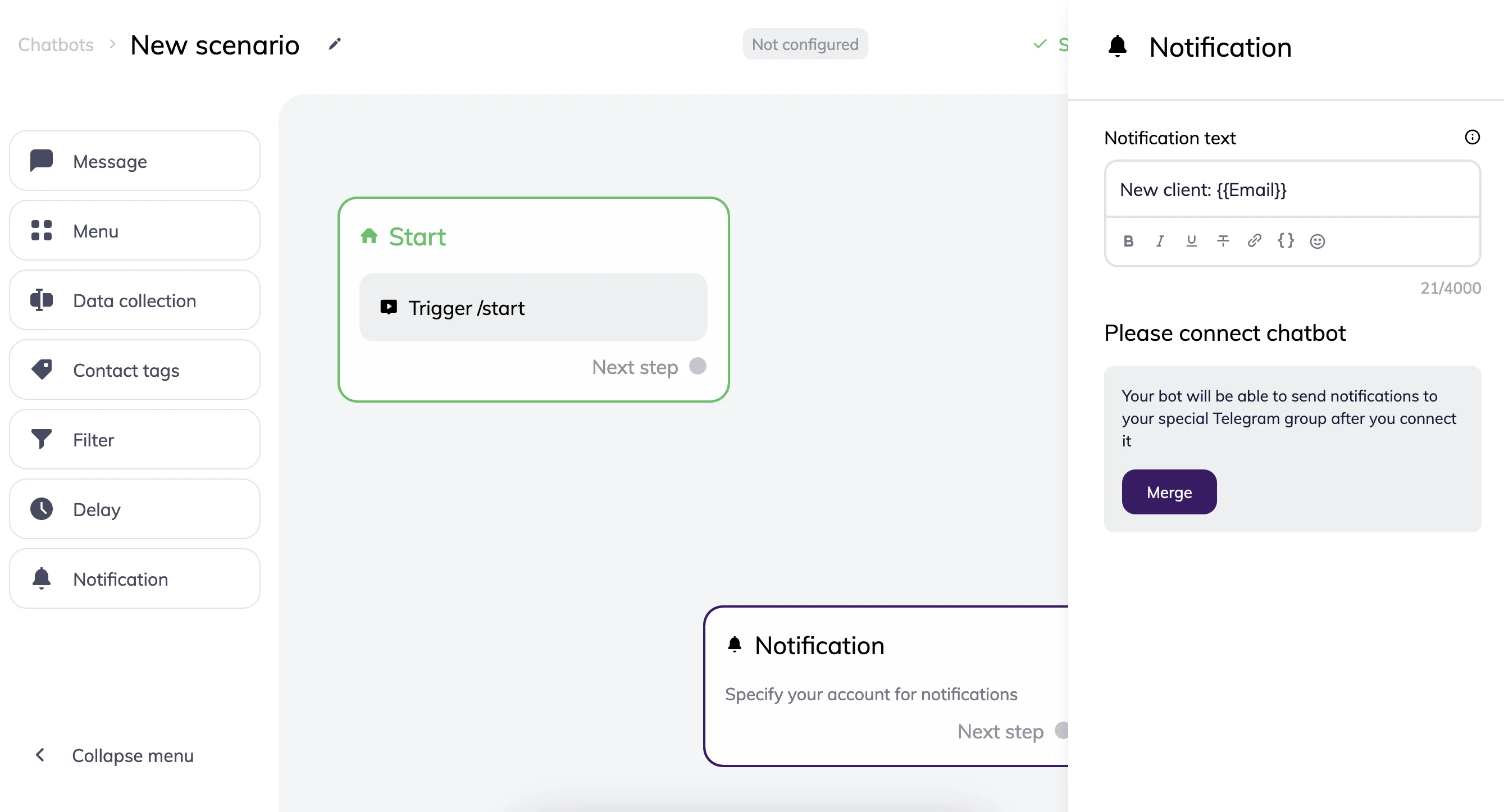The width and height of the screenshot is (1504, 812).
Task: Click the New scenario title
Action: click(x=215, y=45)
